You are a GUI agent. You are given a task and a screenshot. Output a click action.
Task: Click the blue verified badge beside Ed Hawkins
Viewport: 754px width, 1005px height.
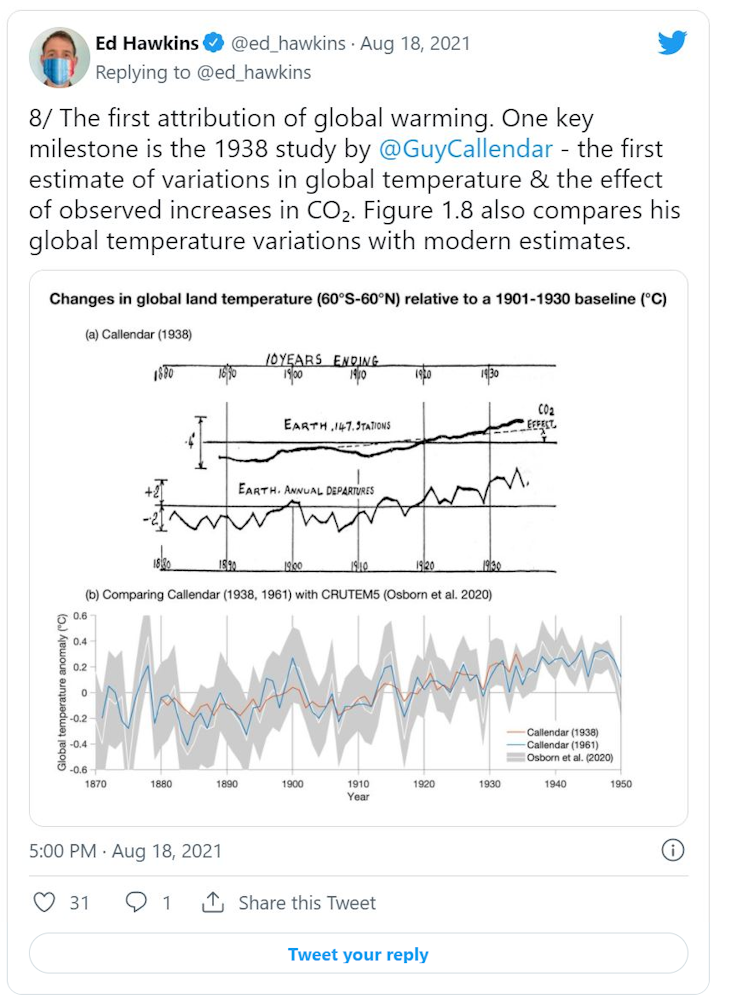point(213,43)
